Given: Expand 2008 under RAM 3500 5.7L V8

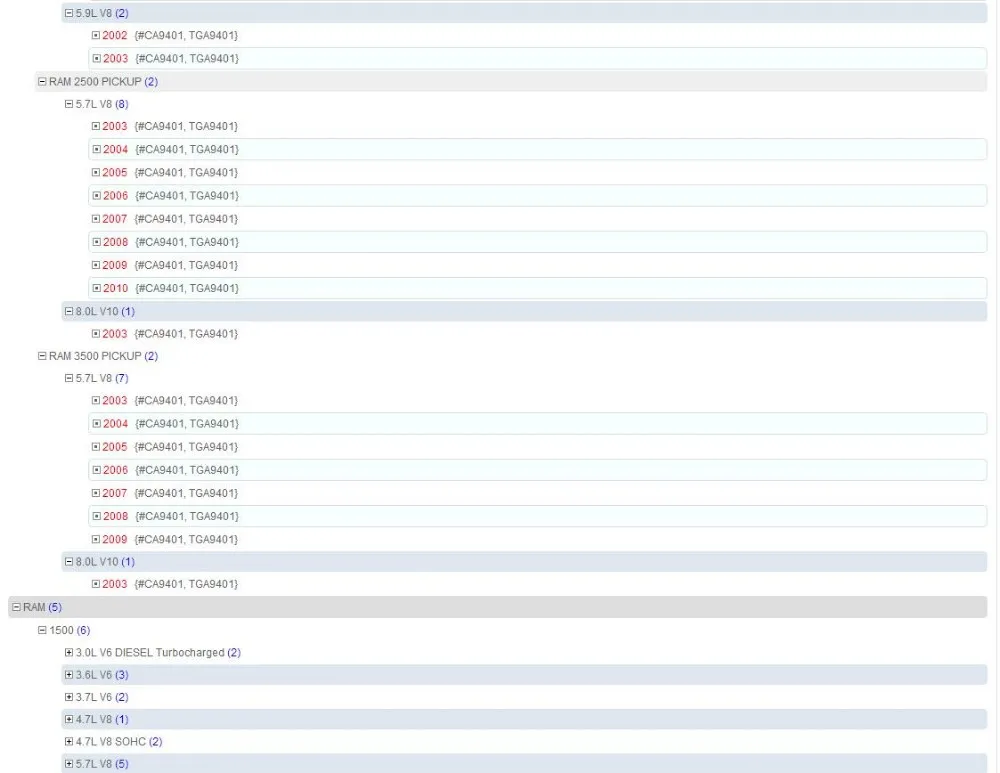Looking at the screenshot, I should point(96,516).
